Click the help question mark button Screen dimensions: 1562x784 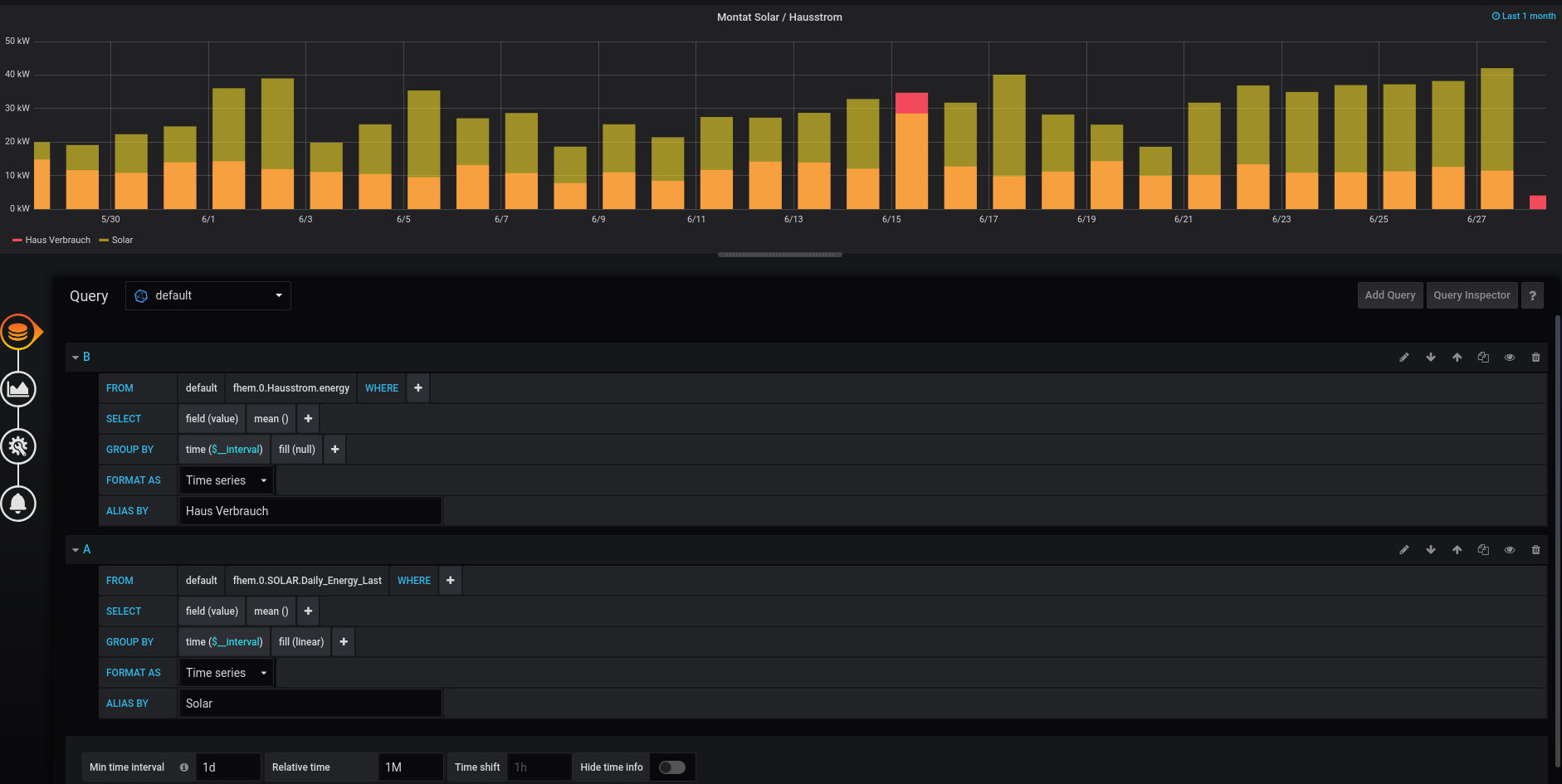(x=1532, y=295)
